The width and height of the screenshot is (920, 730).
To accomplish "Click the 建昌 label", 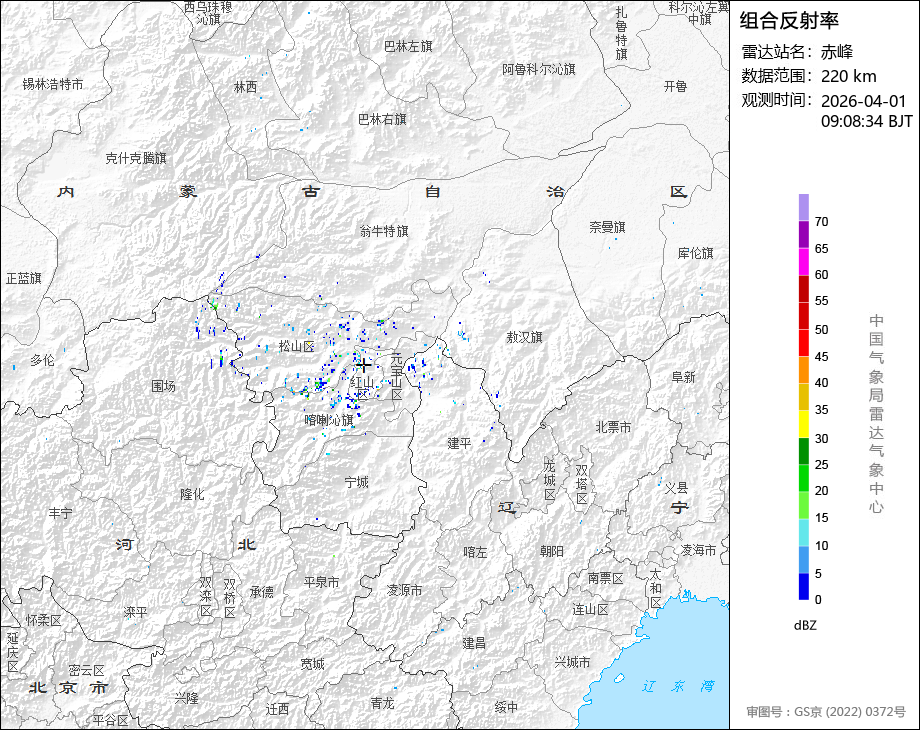I will 474,643.
